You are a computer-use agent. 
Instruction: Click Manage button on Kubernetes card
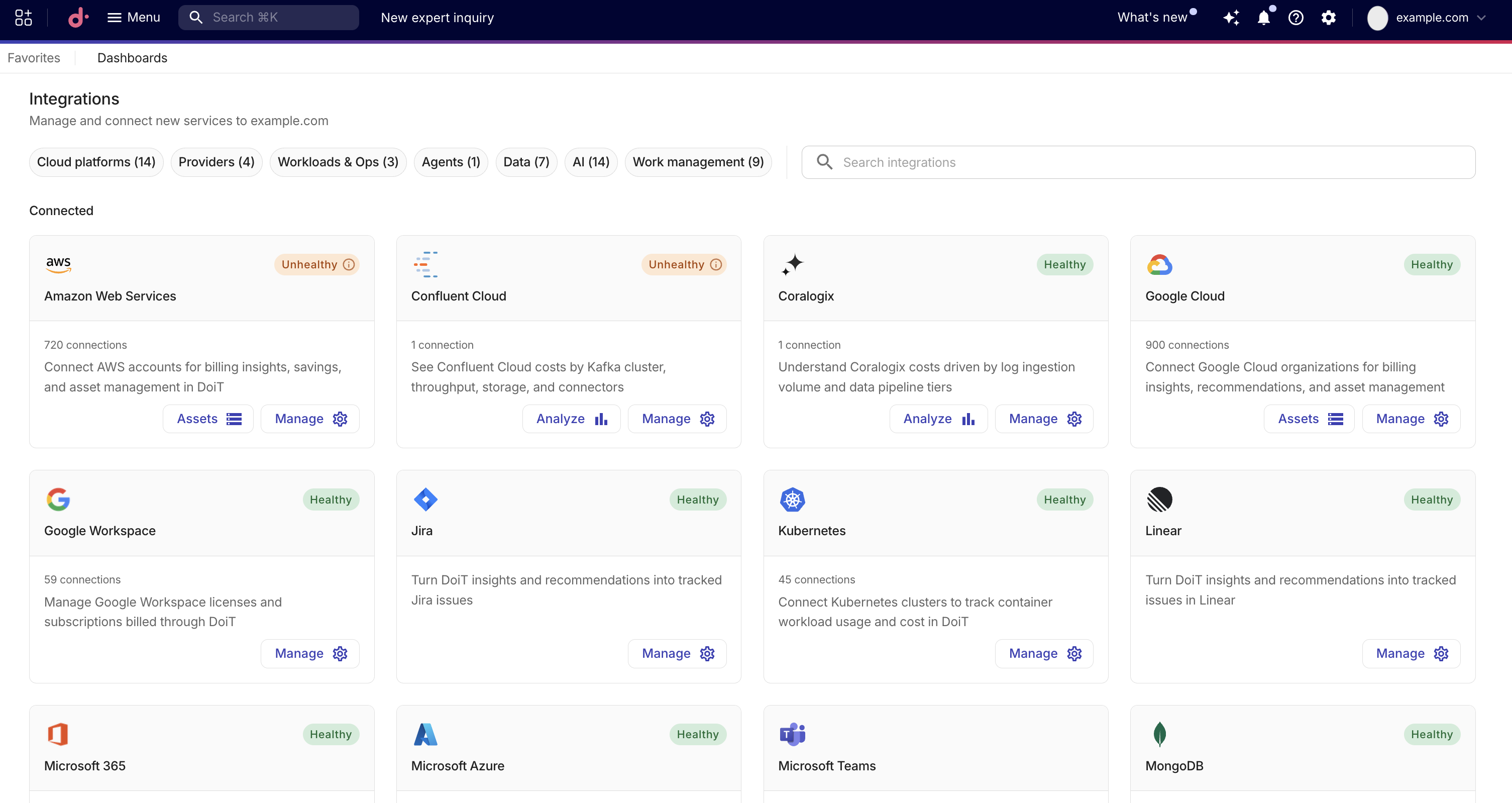[x=1044, y=654]
